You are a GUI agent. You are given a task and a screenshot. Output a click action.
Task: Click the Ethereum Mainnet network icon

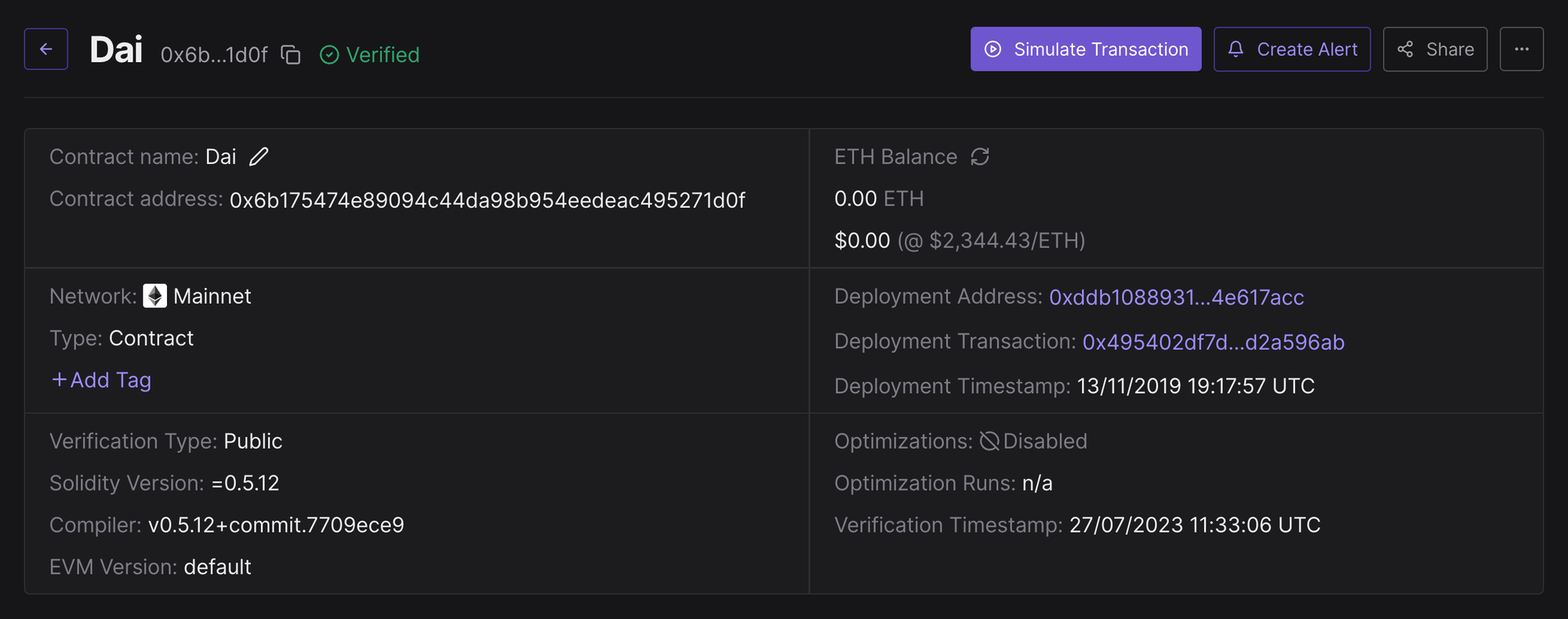(155, 296)
